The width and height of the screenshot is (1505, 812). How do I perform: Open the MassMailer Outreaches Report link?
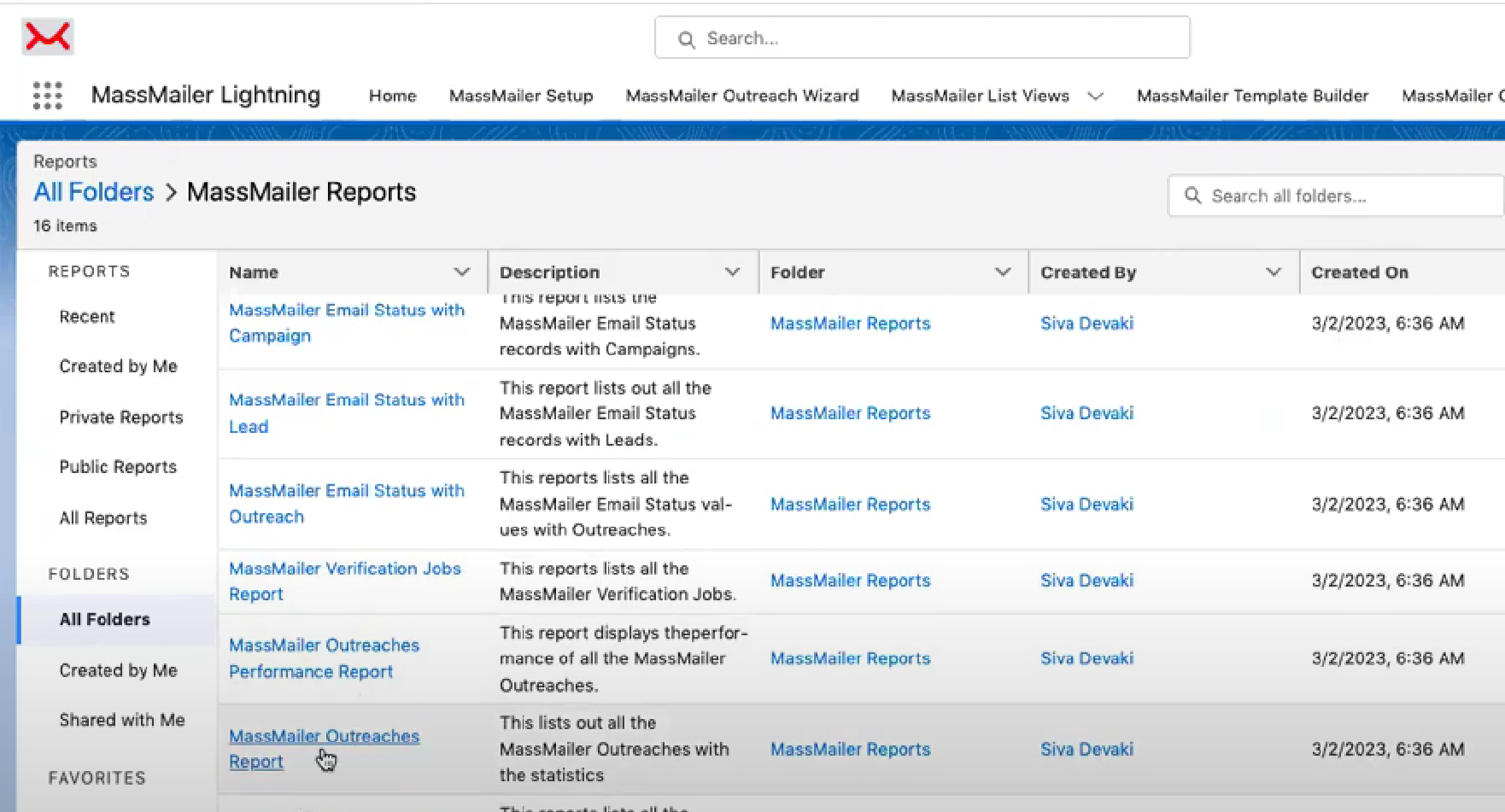click(324, 749)
